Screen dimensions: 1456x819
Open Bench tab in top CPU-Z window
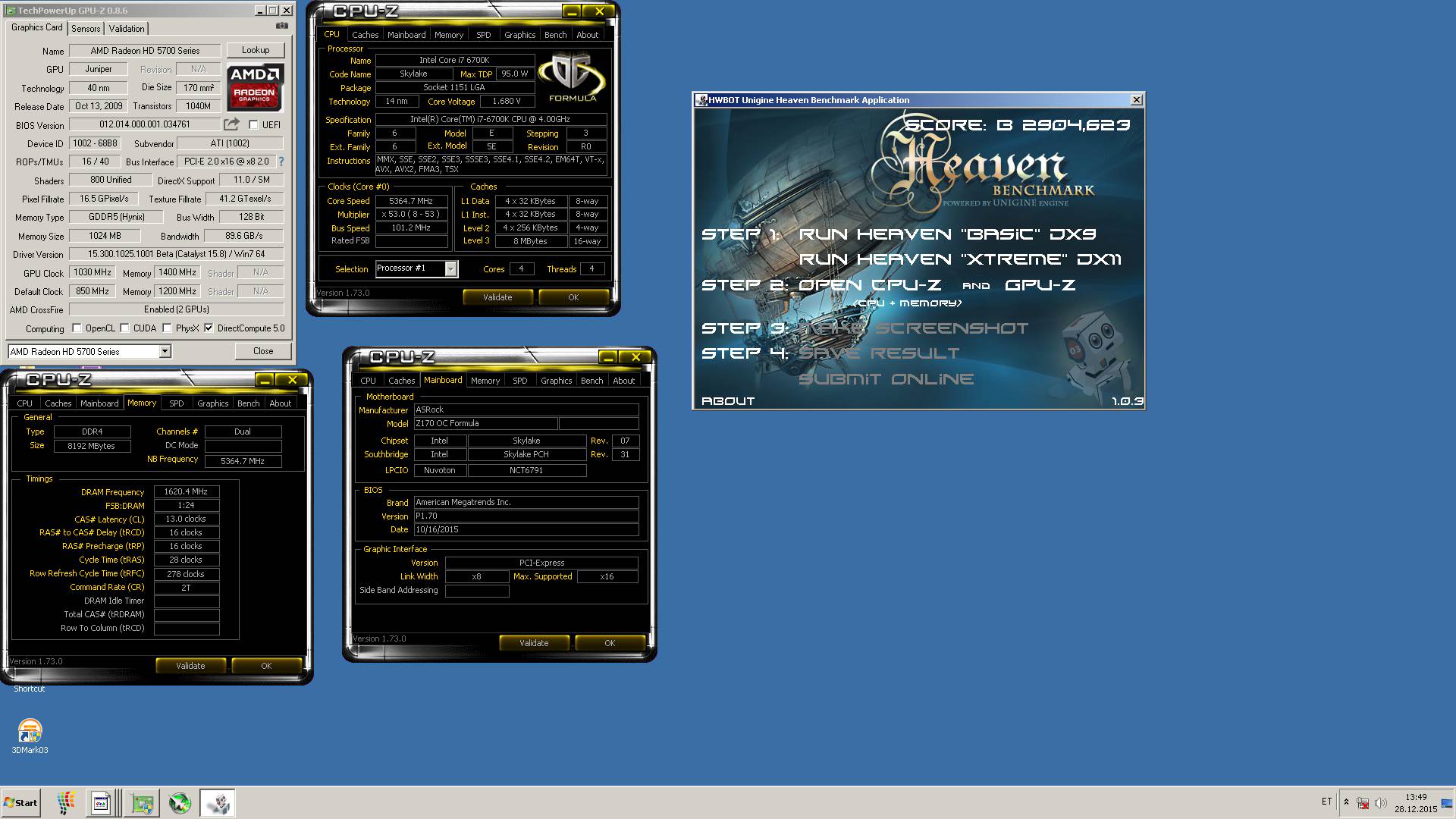[556, 35]
